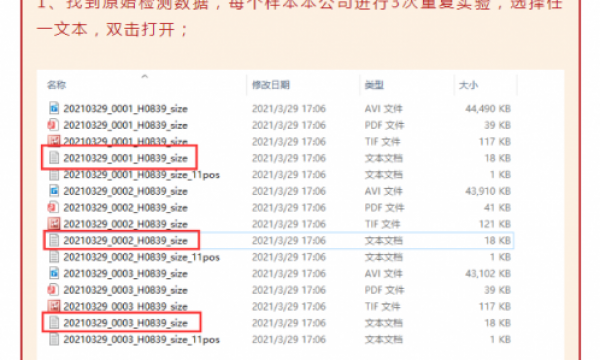Click the text document icon for 20210329_0003_H0839_size, 18 KB

click(54, 323)
